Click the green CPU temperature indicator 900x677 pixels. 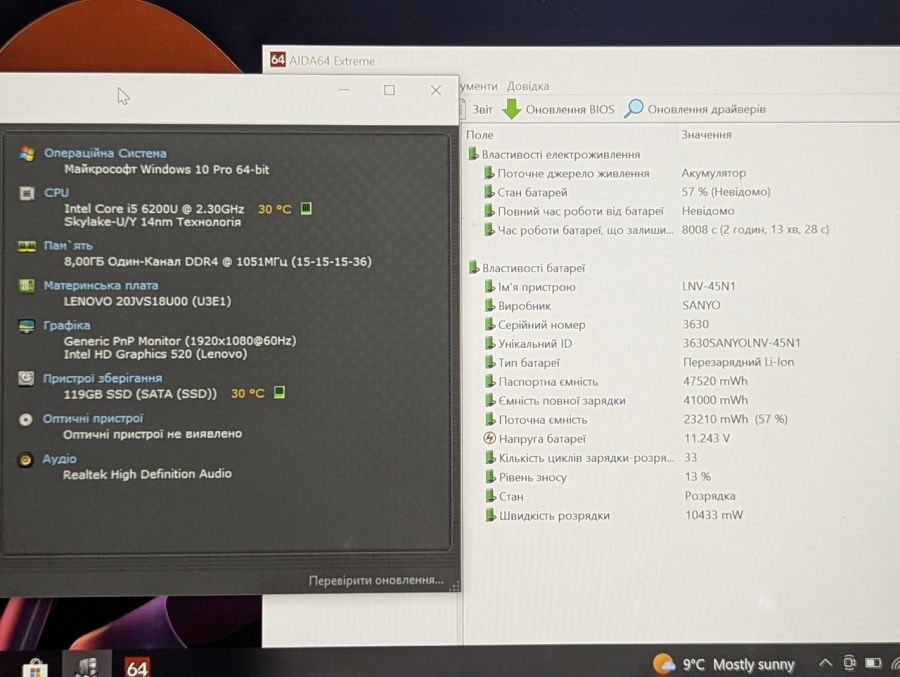(x=306, y=208)
